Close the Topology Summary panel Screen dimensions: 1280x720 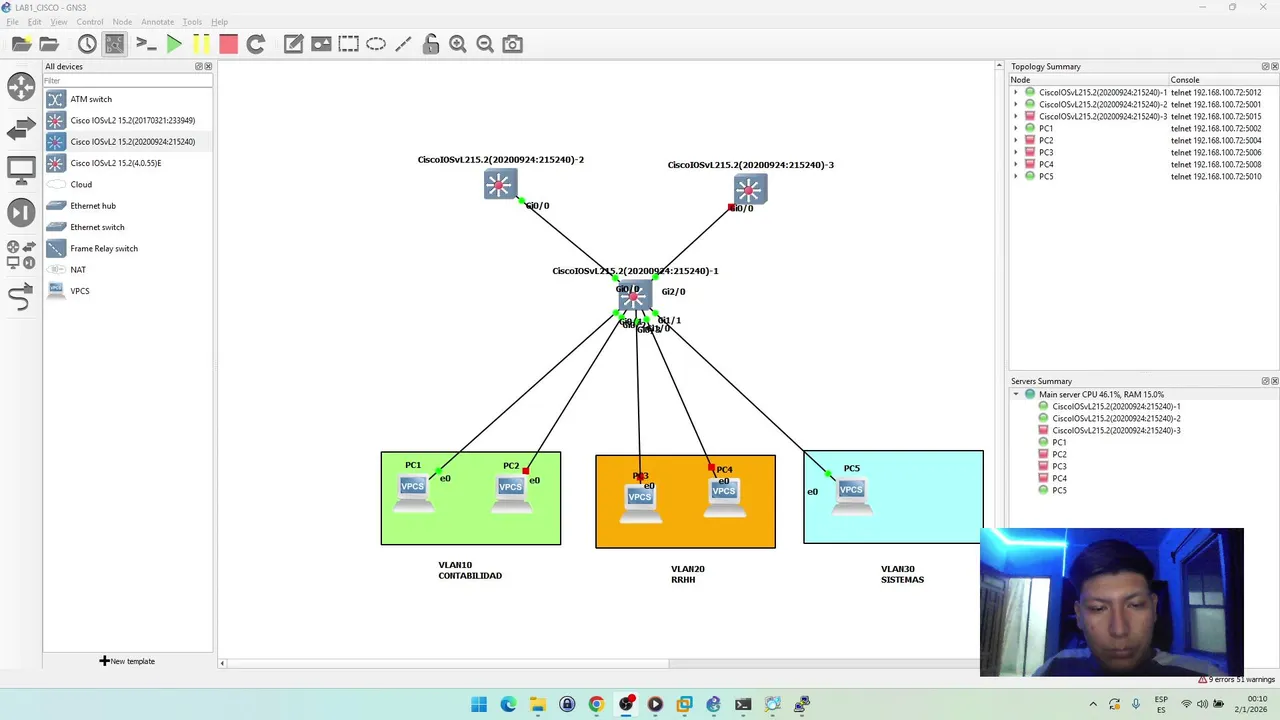click(x=1275, y=67)
